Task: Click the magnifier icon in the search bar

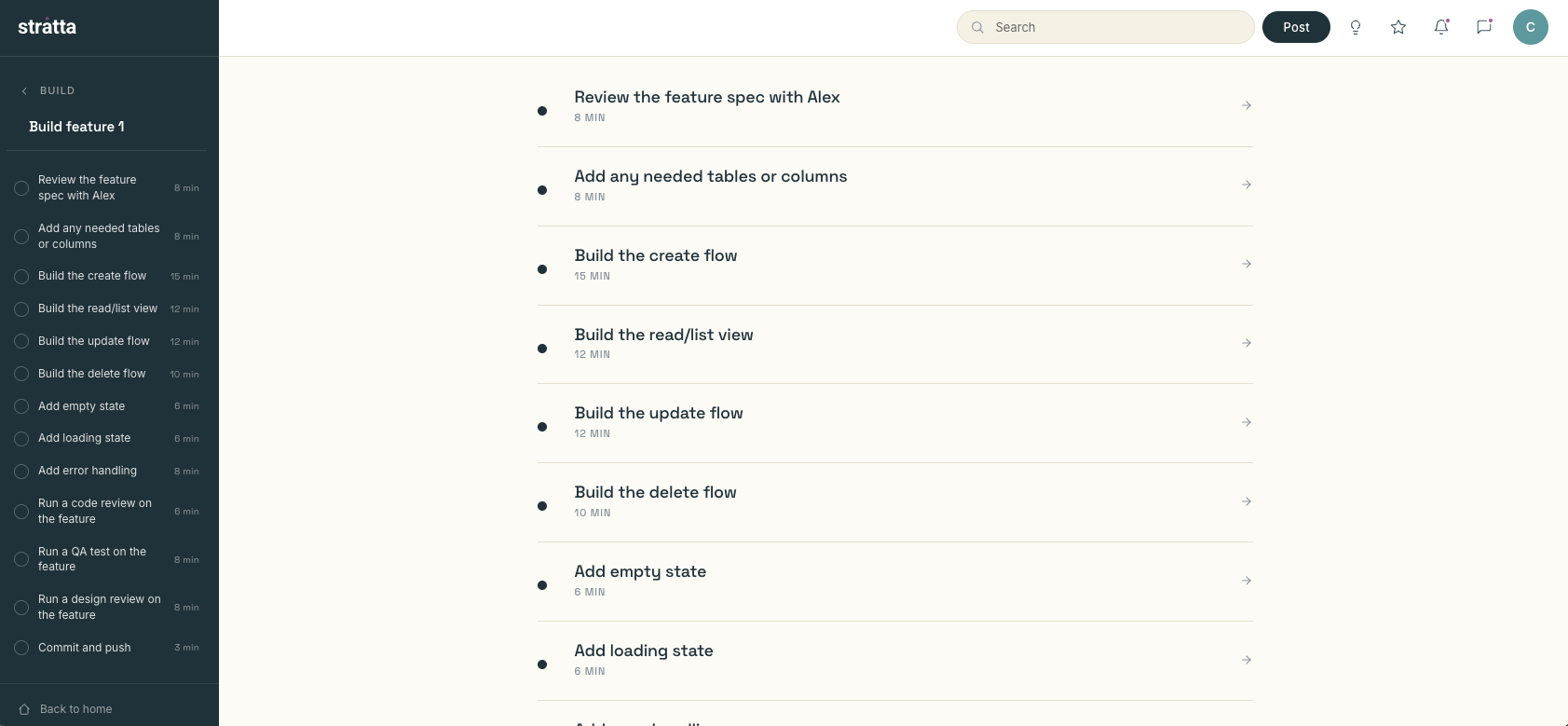Action: (x=977, y=27)
